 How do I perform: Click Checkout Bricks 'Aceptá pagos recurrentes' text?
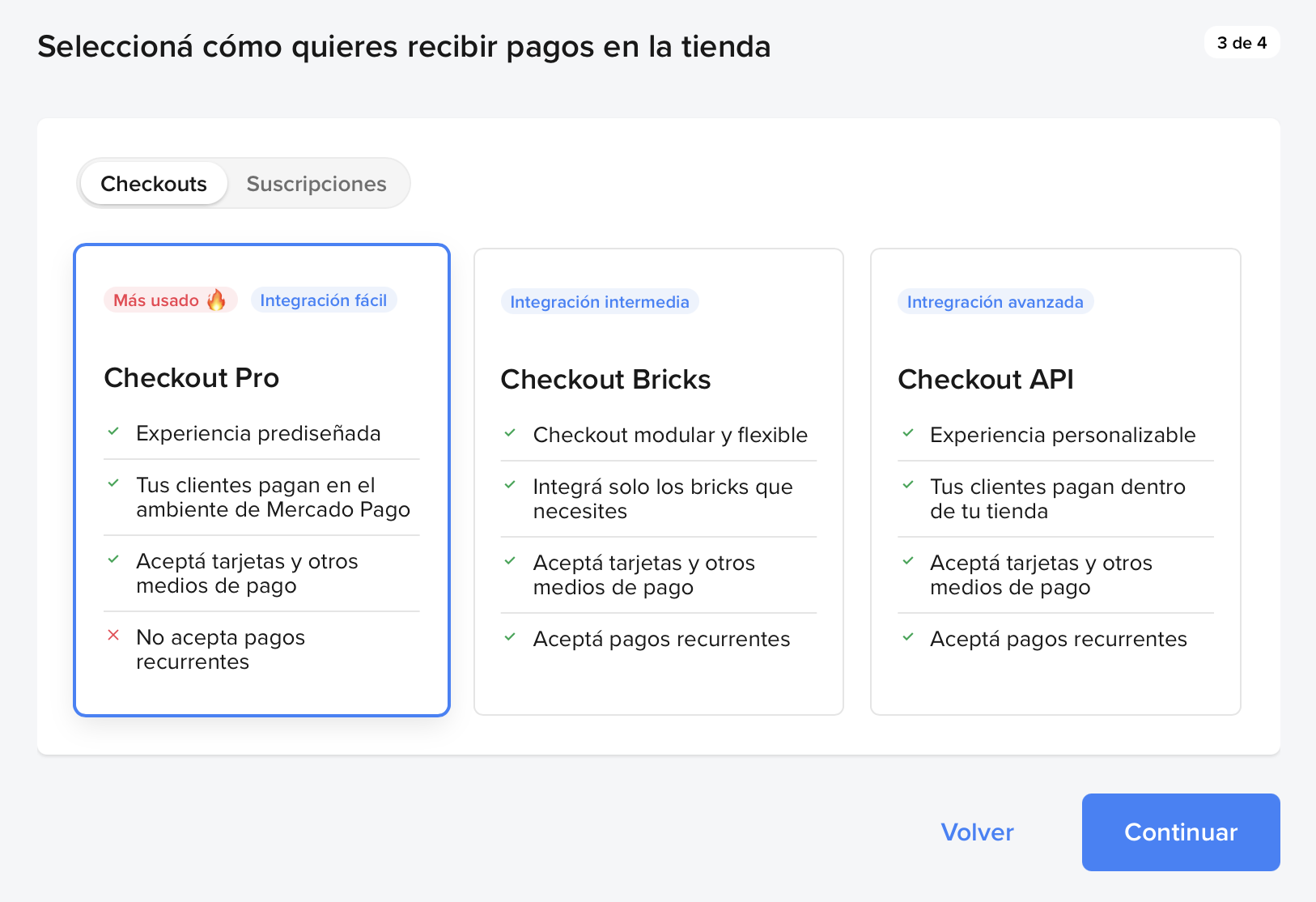point(661,639)
